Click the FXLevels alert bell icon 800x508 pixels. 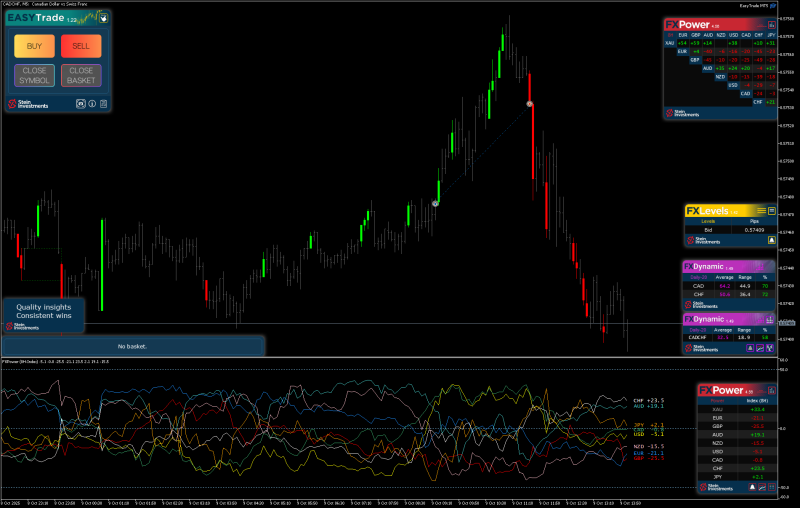(771, 240)
